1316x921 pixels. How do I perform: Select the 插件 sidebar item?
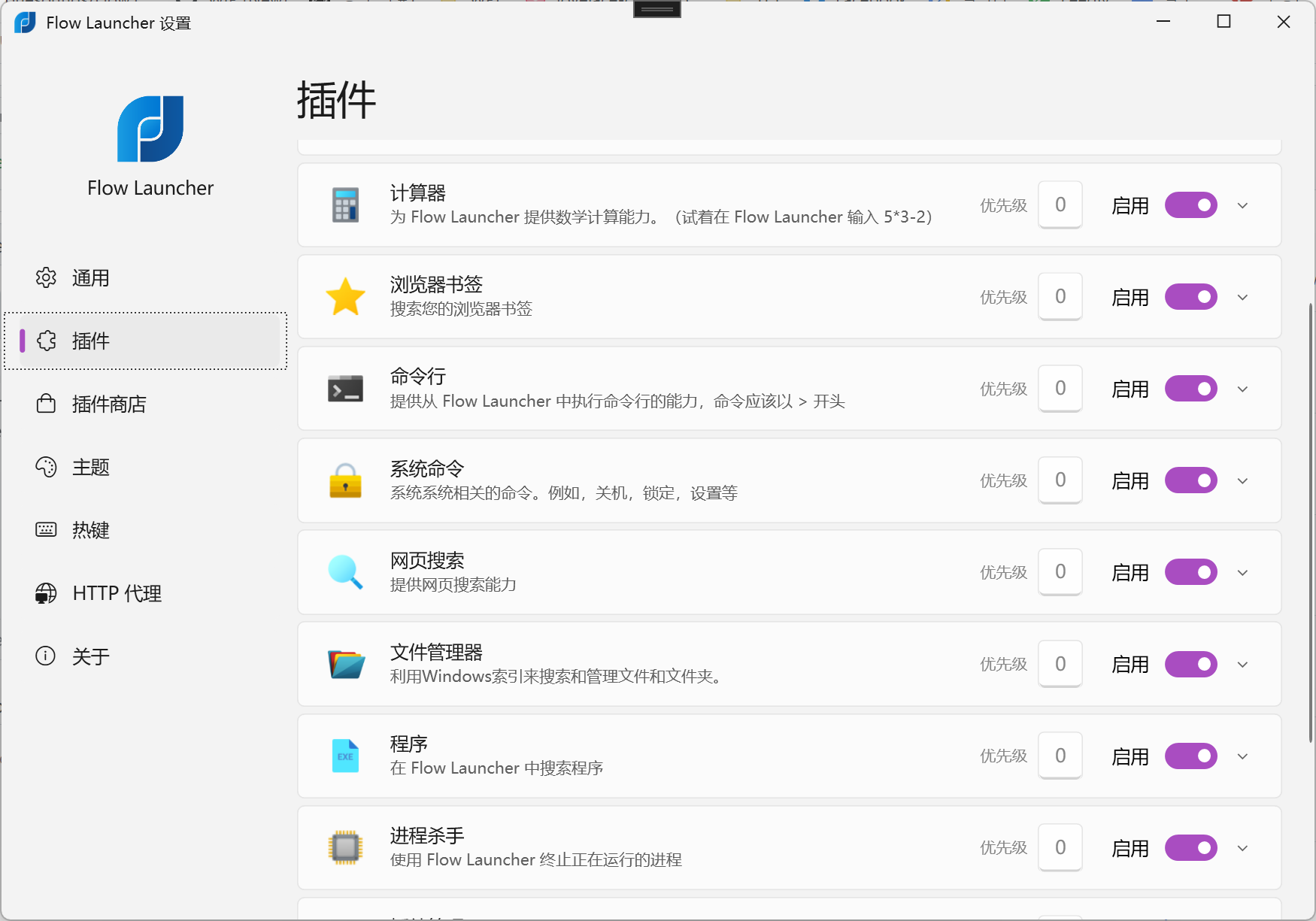point(149,341)
